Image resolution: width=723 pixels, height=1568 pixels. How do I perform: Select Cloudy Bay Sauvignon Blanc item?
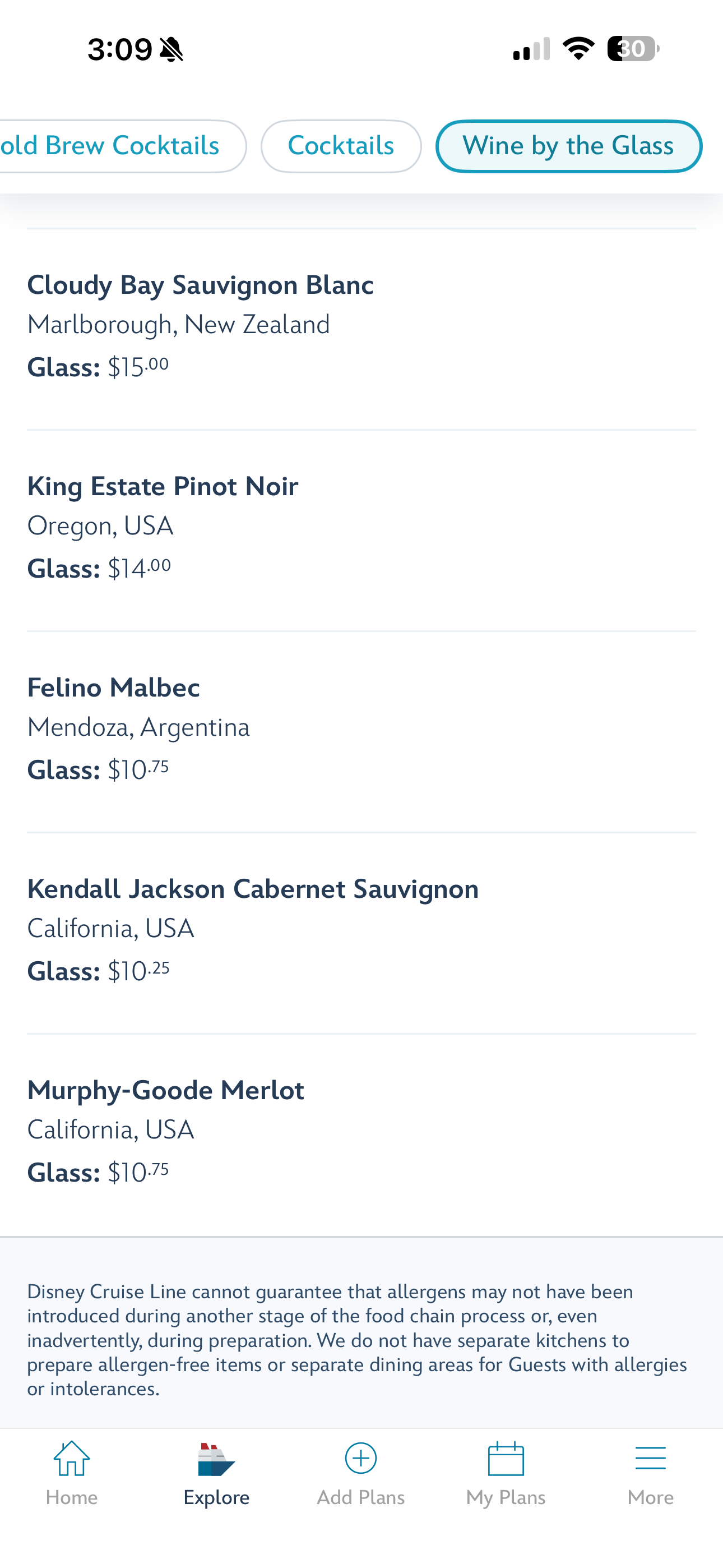[x=201, y=285]
